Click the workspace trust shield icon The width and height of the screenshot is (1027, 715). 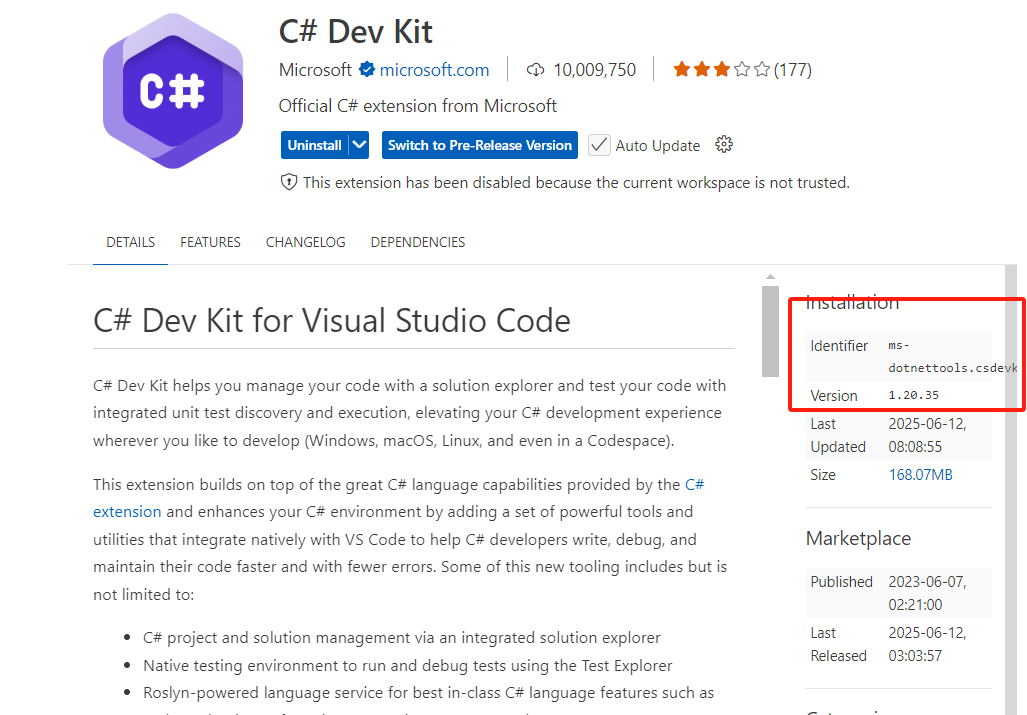pyautogui.click(x=289, y=182)
